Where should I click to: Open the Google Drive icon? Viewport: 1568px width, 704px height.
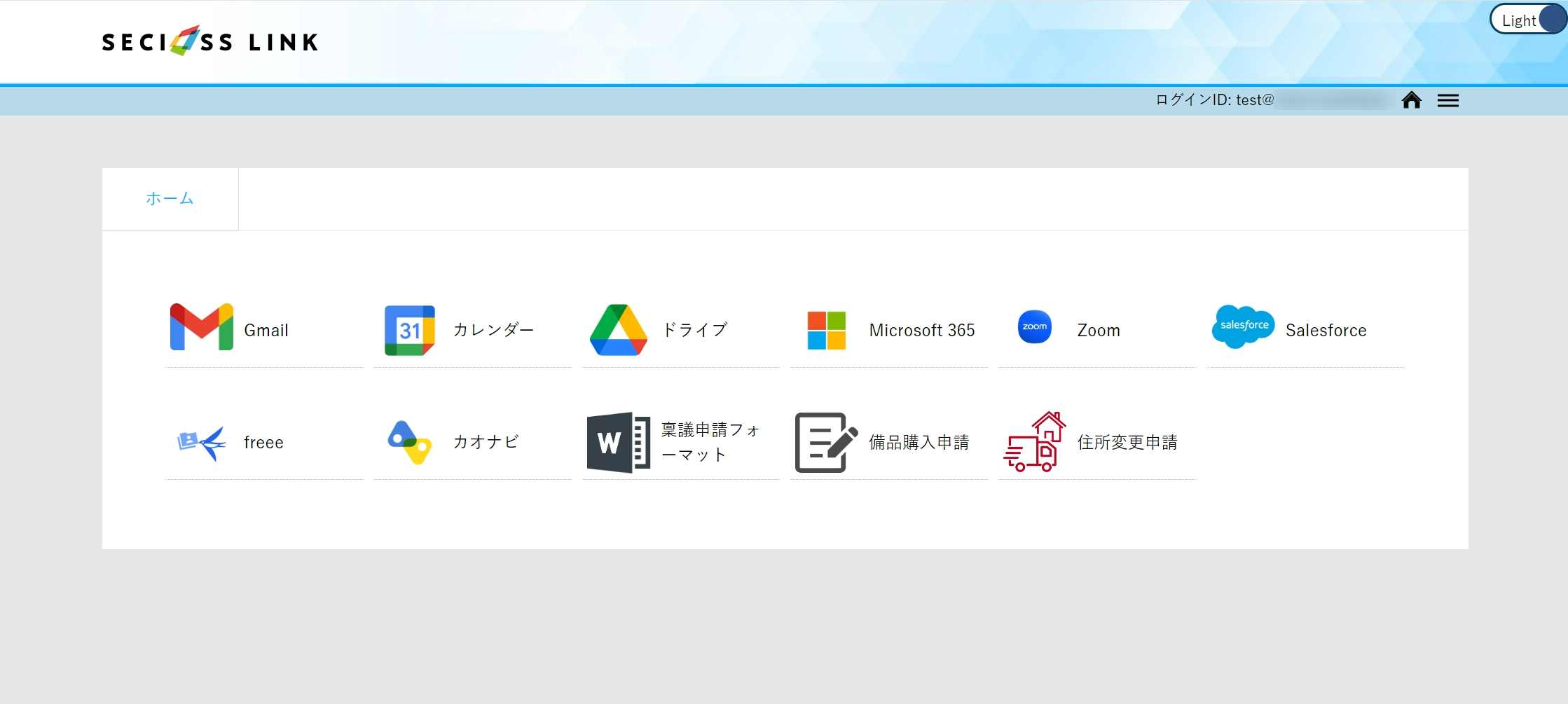[618, 329]
